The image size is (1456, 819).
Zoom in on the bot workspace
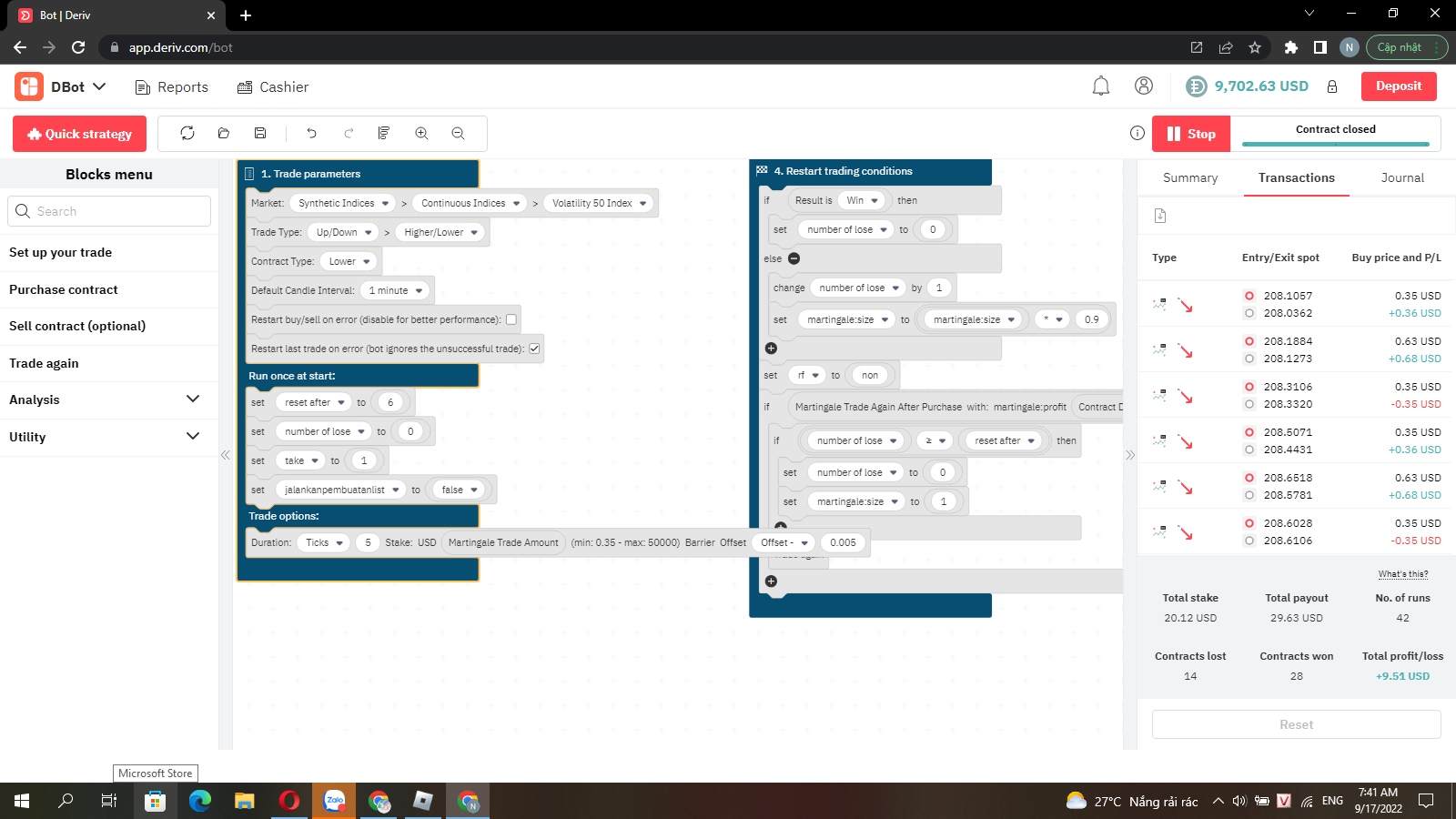[x=421, y=133]
